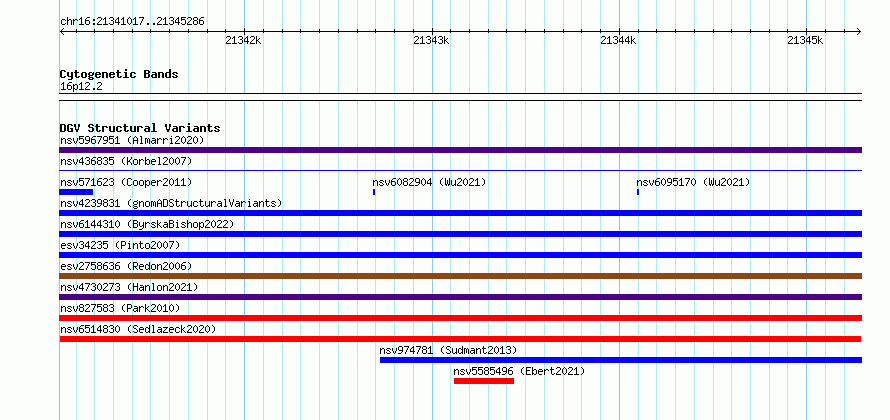Click the ruler's left arrowhead

[62, 31]
